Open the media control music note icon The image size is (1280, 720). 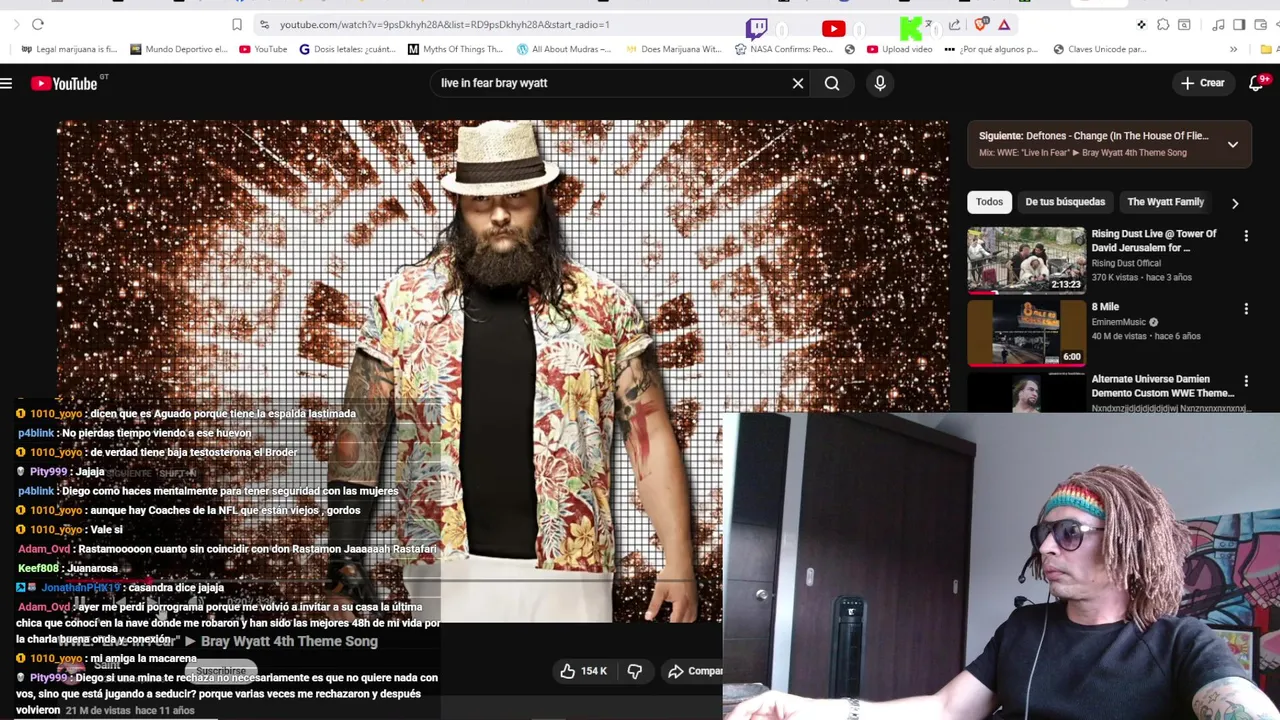coord(1218,24)
